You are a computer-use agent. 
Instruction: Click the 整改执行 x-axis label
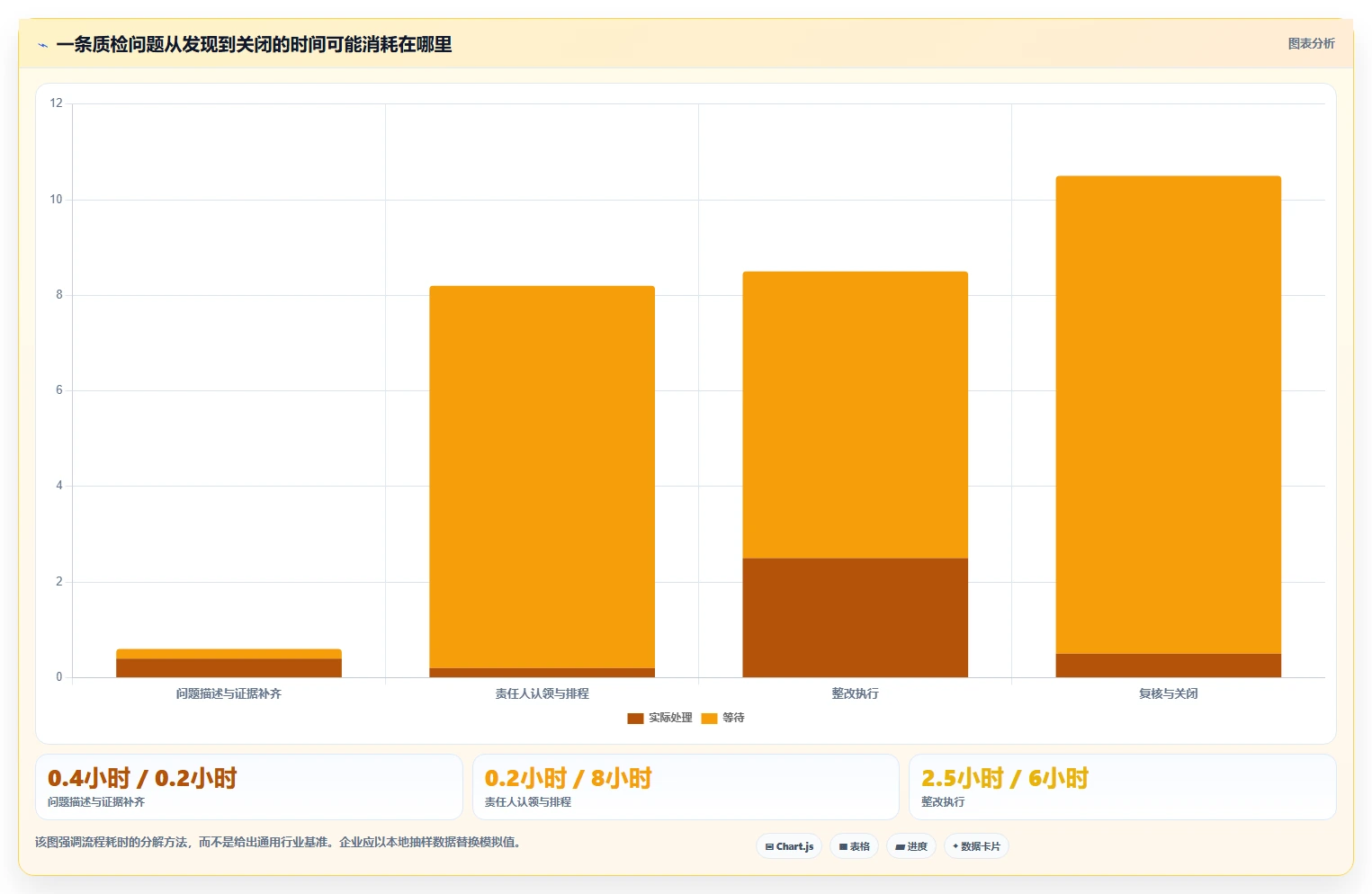855,693
